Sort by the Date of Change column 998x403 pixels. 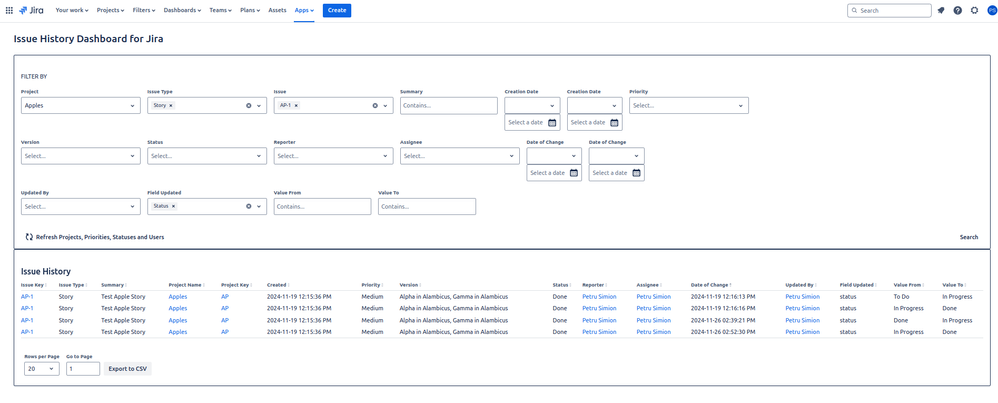pos(712,285)
